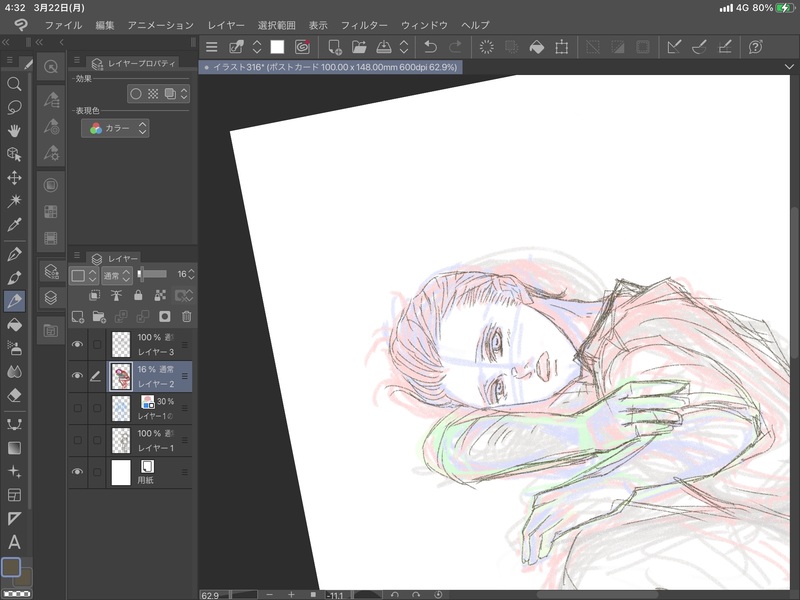The image size is (800, 600).
Task: Click the Undo arrow in command bar
Action: [431, 46]
